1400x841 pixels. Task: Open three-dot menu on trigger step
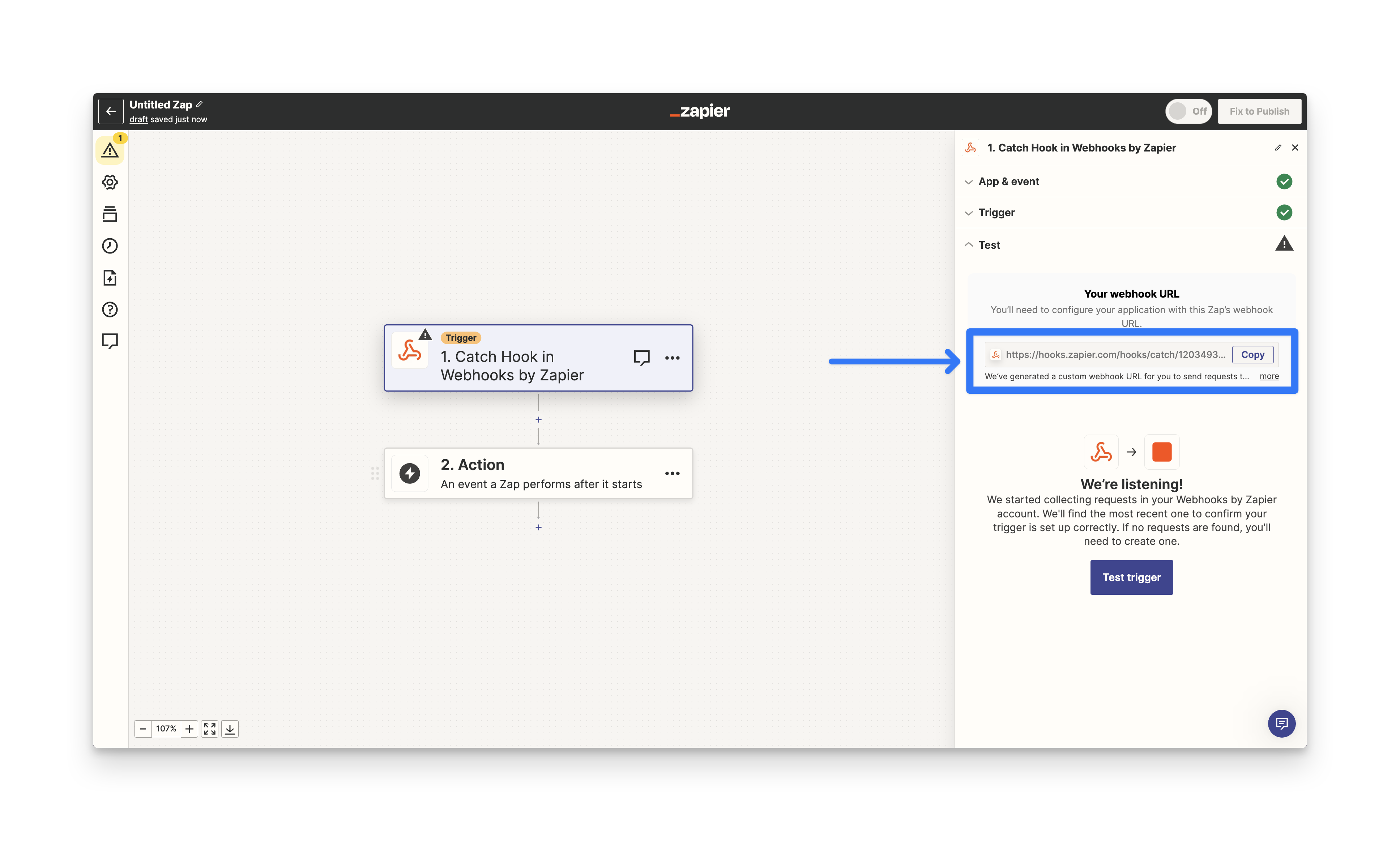point(672,358)
